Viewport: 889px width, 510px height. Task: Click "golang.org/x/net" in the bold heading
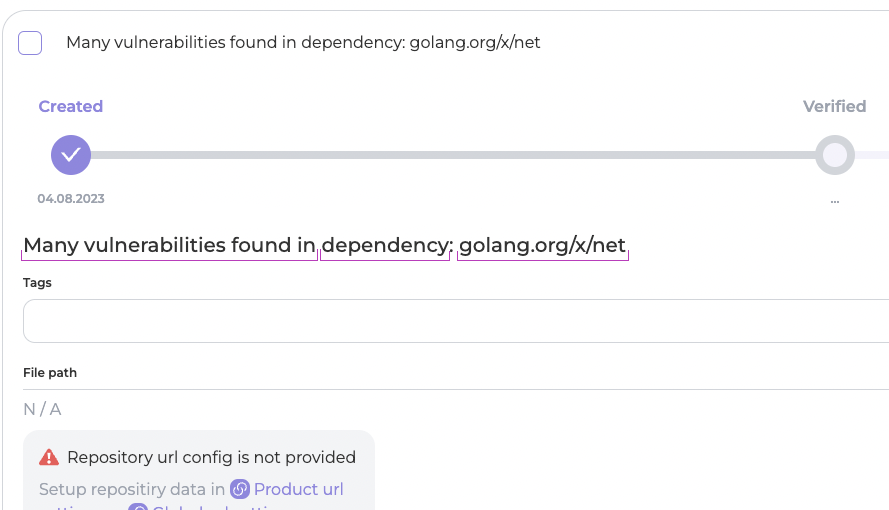542,245
